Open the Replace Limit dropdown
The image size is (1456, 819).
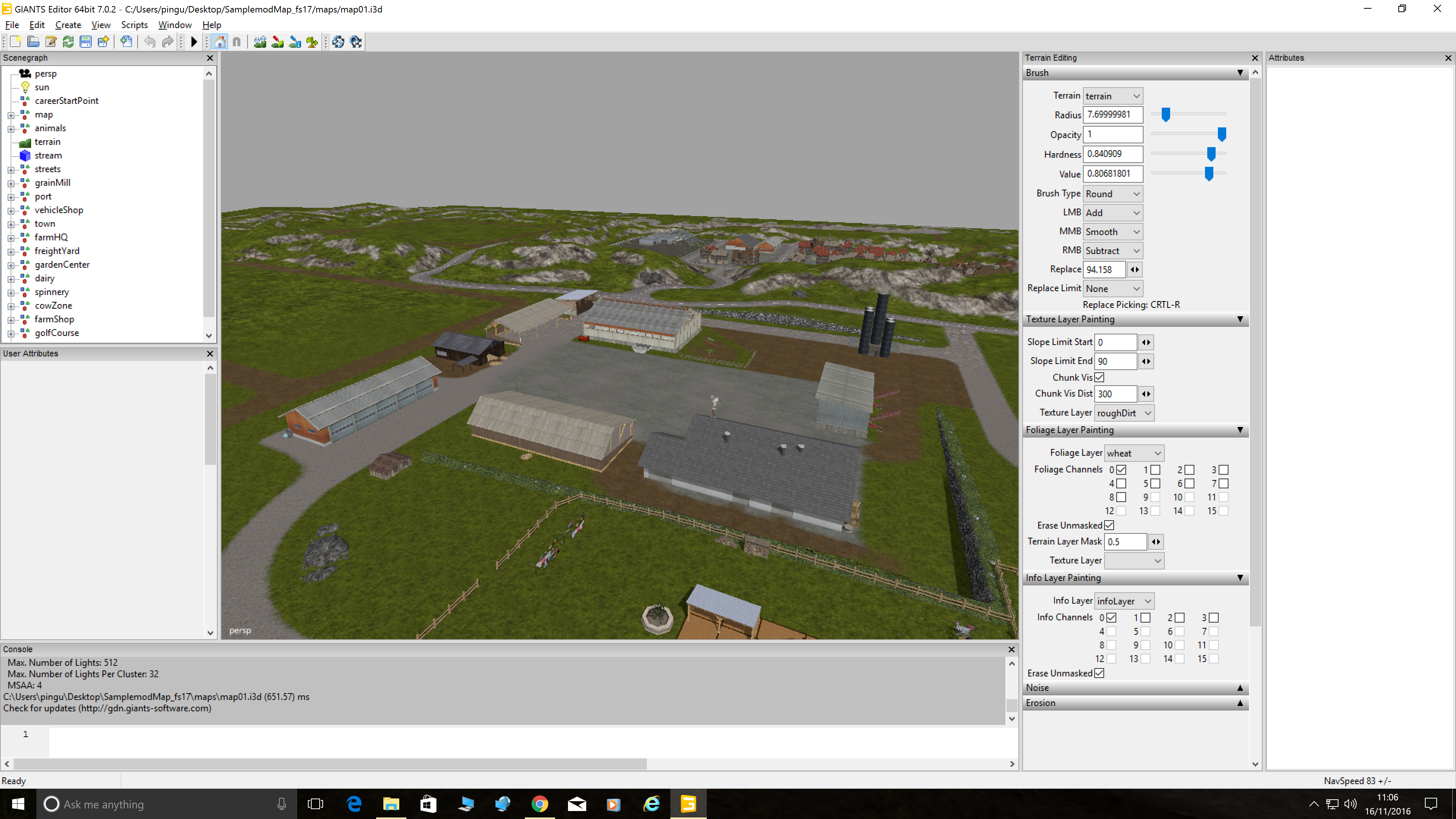(x=1113, y=288)
